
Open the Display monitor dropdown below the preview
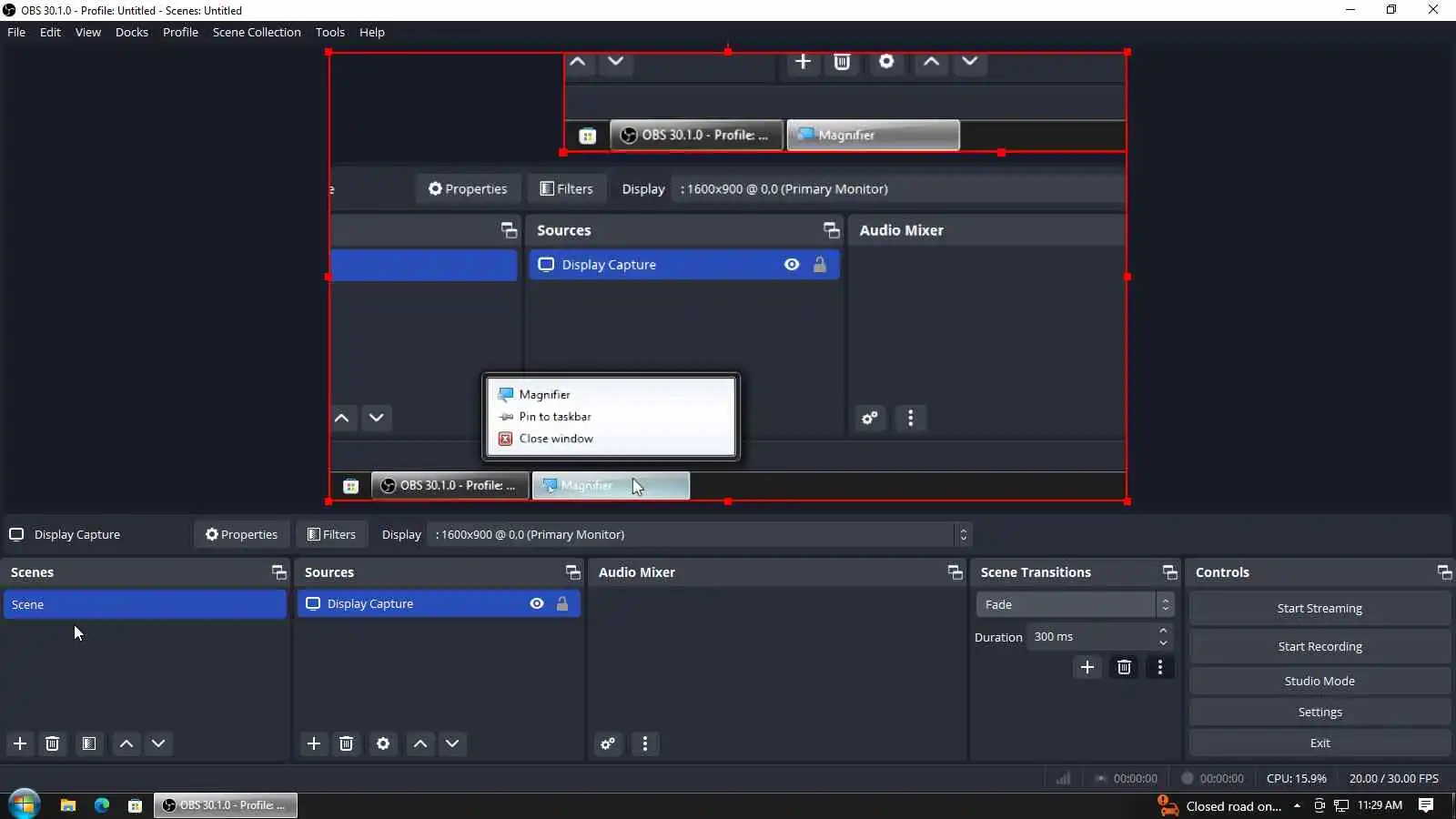700,534
